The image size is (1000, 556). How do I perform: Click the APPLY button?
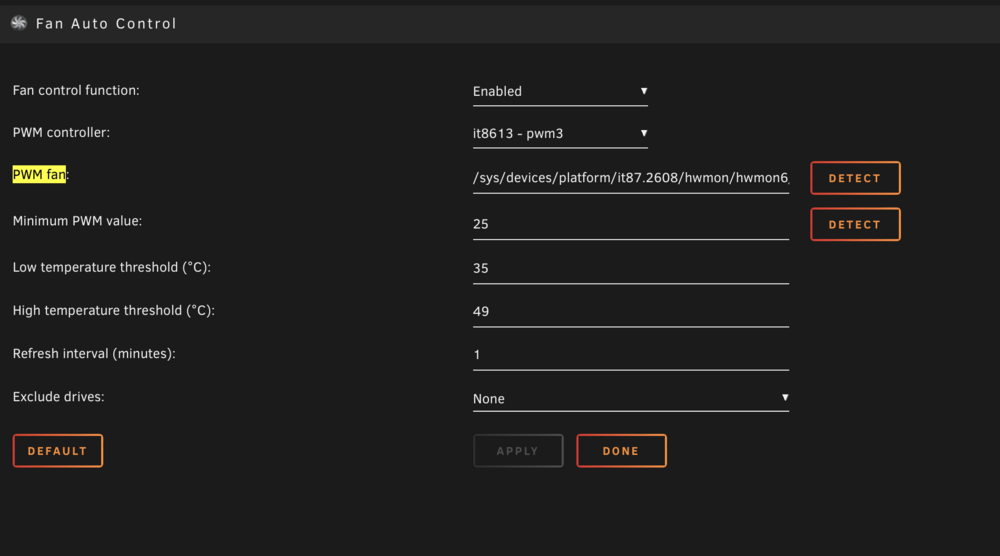click(518, 451)
